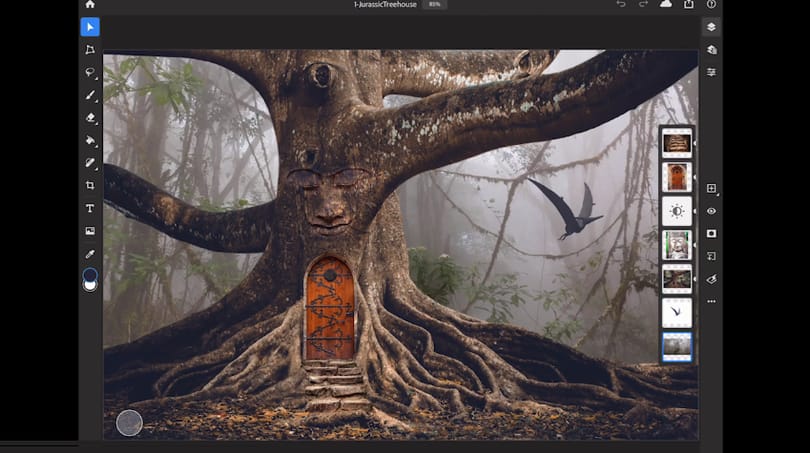Select the Type tool
The height and width of the screenshot is (453, 810).
click(x=90, y=208)
